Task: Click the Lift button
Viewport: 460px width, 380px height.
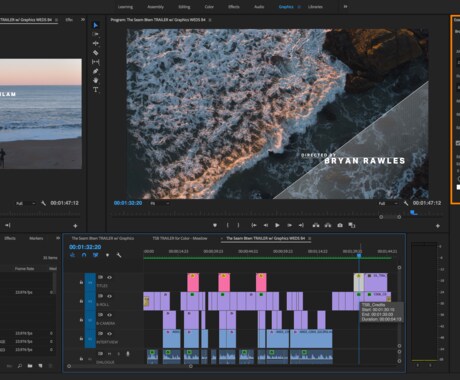Action: [x=316, y=225]
